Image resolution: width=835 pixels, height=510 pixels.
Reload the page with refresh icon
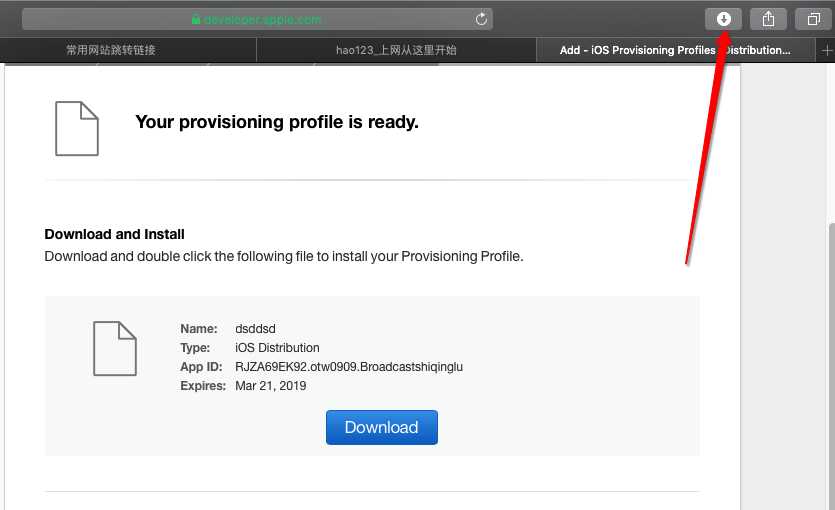click(x=481, y=19)
